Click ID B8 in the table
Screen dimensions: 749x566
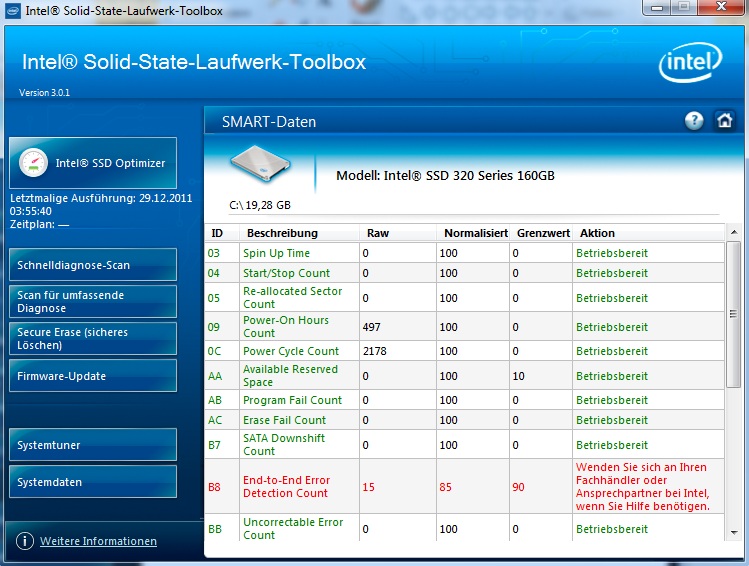click(x=214, y=487)
